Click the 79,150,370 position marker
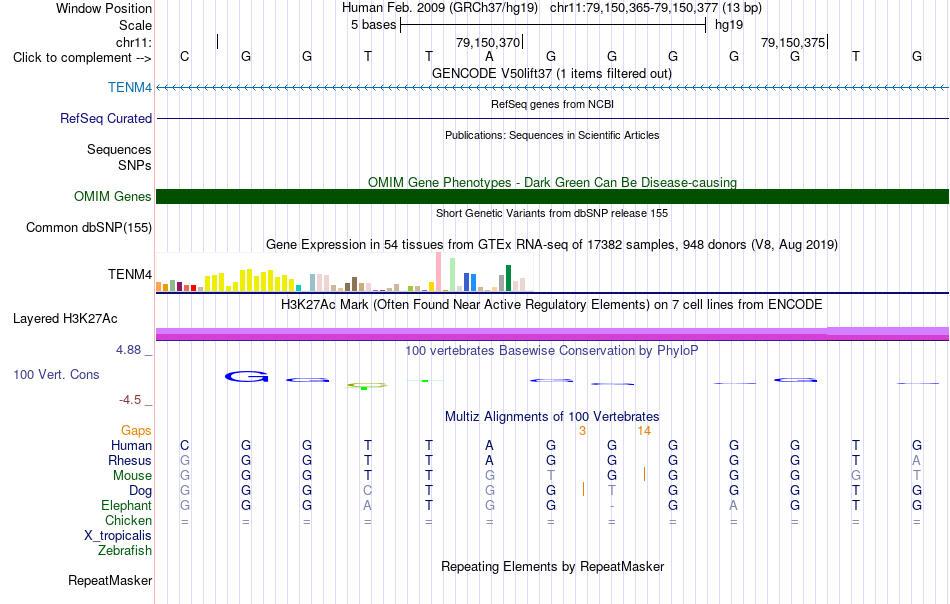 pyautogui.click(x=488, y=42)
